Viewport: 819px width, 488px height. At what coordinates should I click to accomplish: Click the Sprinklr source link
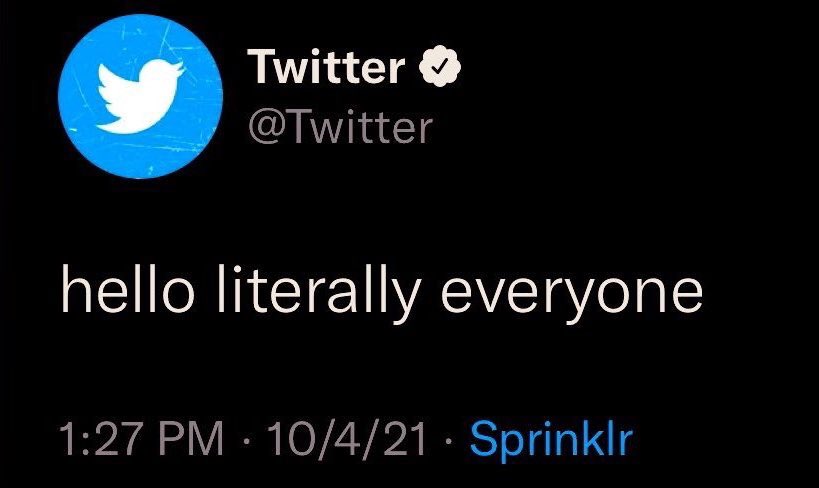[x=552, y=438]
